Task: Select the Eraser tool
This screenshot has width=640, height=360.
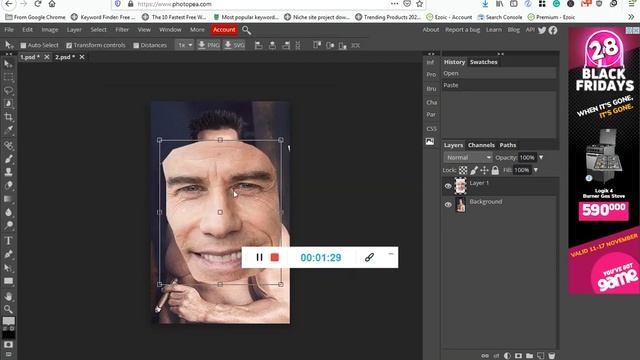Action: [8, 185]
